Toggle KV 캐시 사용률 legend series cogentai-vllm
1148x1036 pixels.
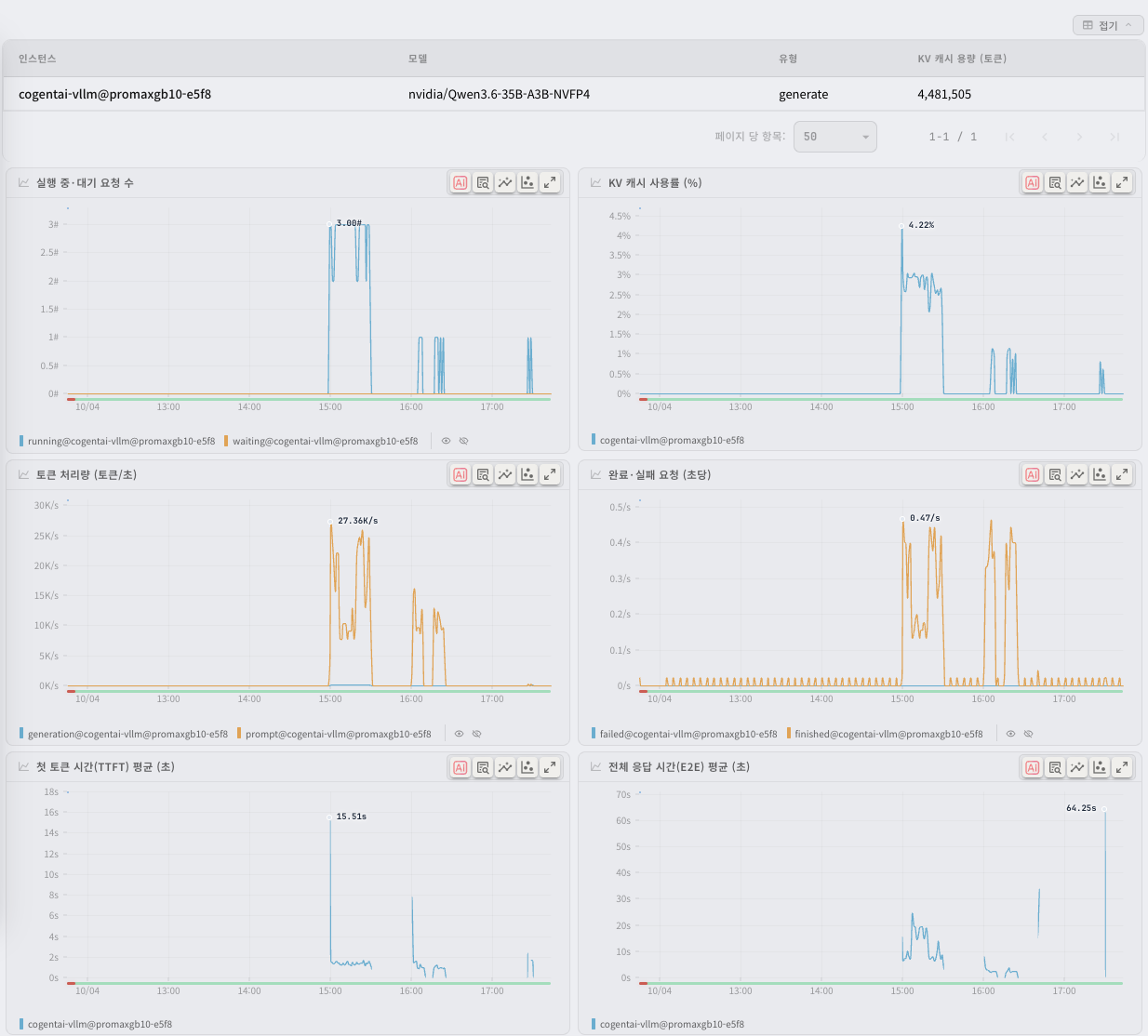point(668,440)
